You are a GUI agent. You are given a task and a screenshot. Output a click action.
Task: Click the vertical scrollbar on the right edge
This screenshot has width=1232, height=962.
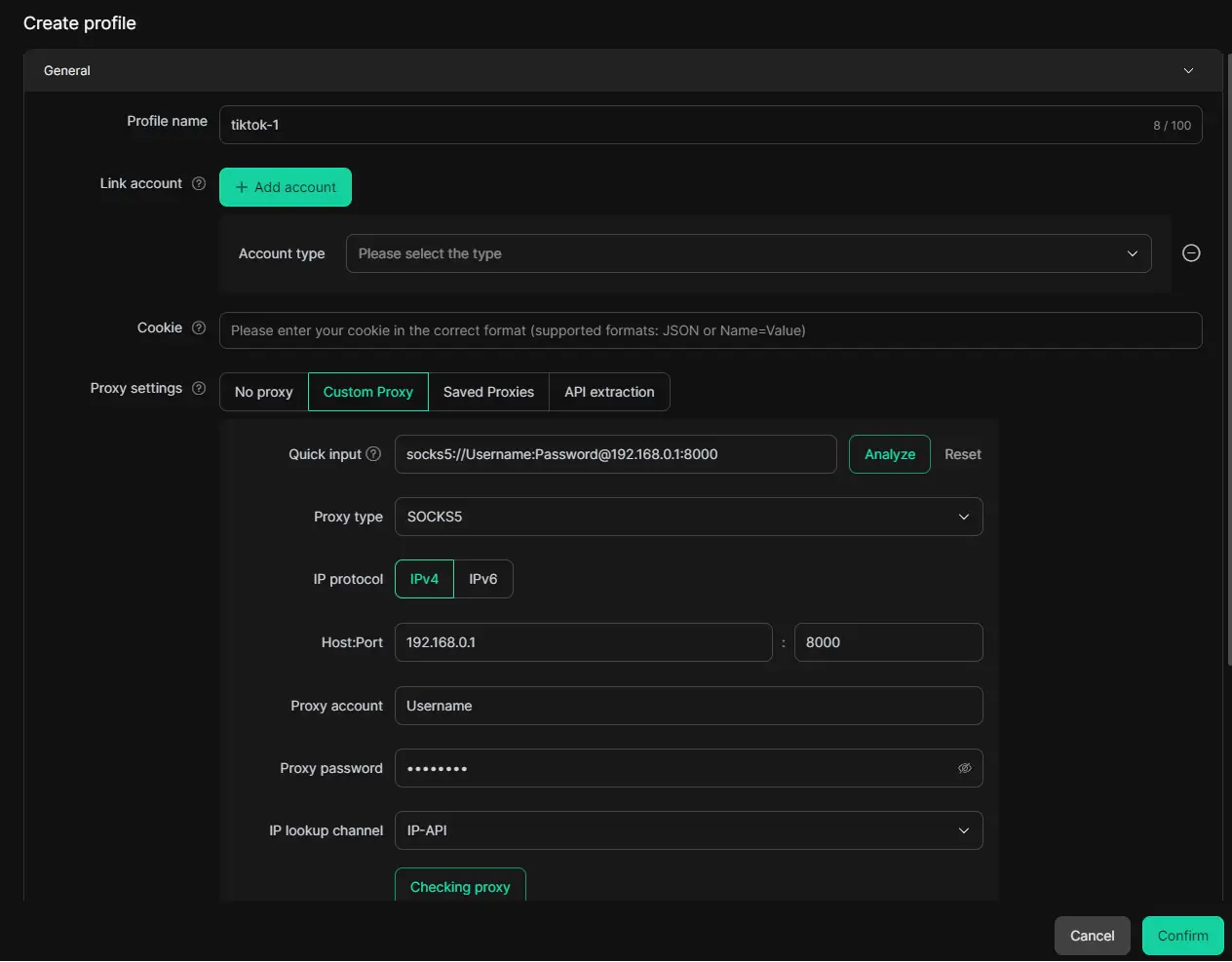(x=1228, y=361)
